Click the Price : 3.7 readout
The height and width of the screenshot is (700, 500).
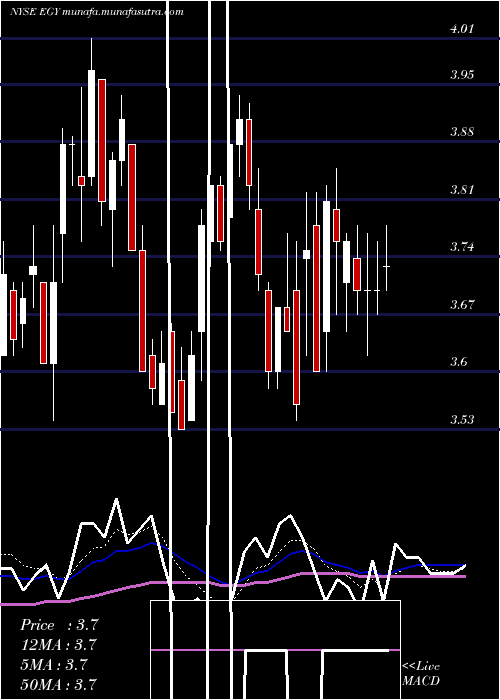pyautogui.click(x=59, y=625)
